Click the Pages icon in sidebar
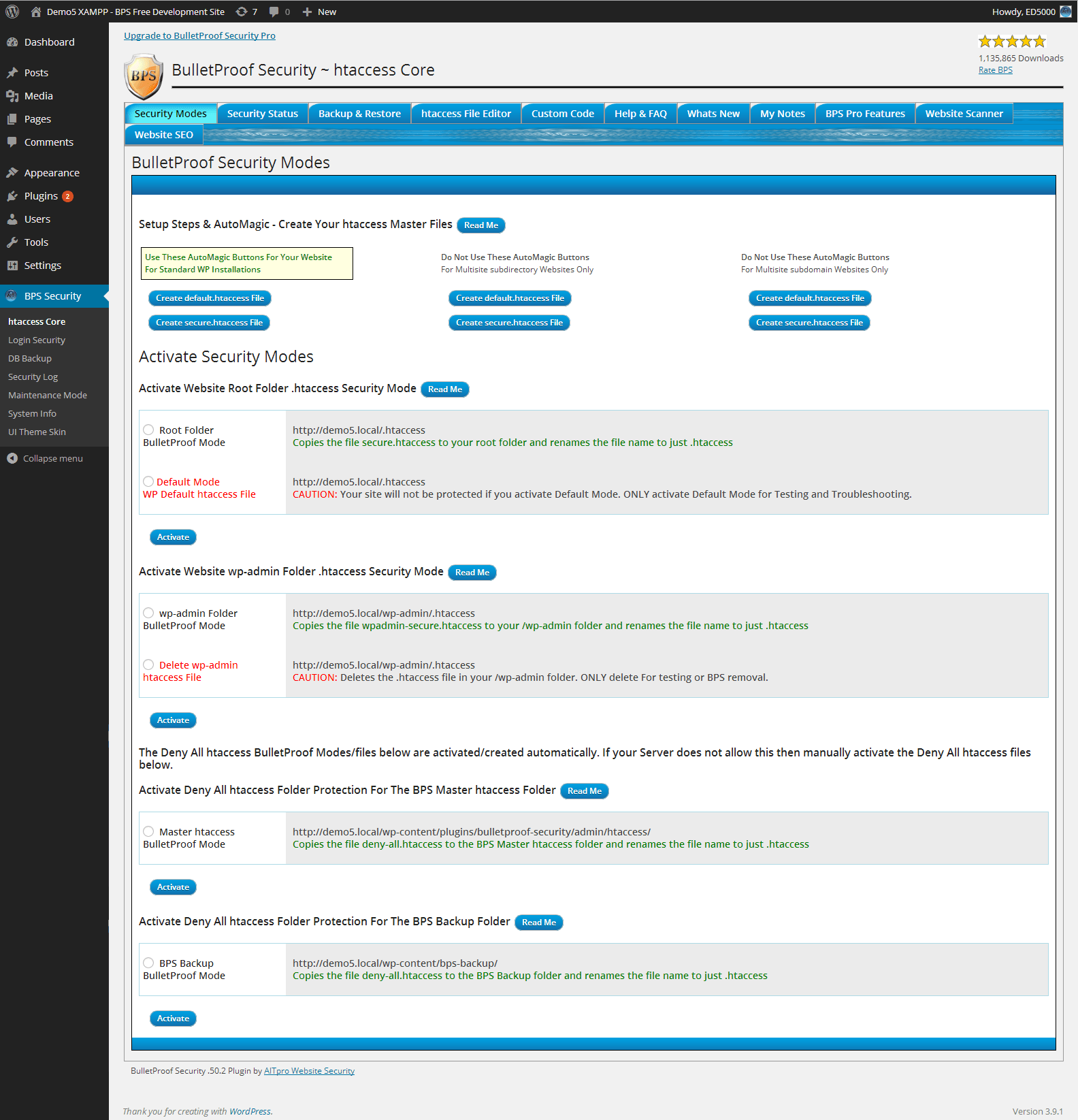Viewport: 1078px width, 1120px height. tap(12, 119)
